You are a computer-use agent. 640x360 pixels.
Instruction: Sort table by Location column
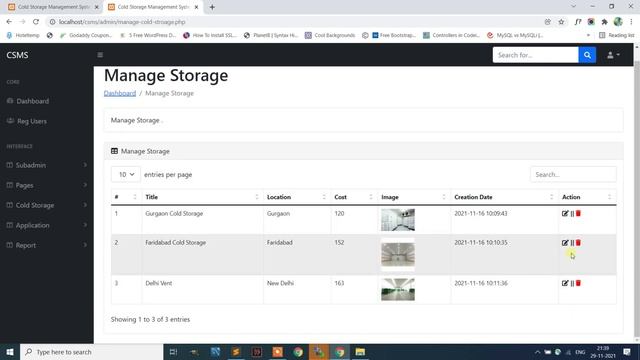(x=297, y=197)
